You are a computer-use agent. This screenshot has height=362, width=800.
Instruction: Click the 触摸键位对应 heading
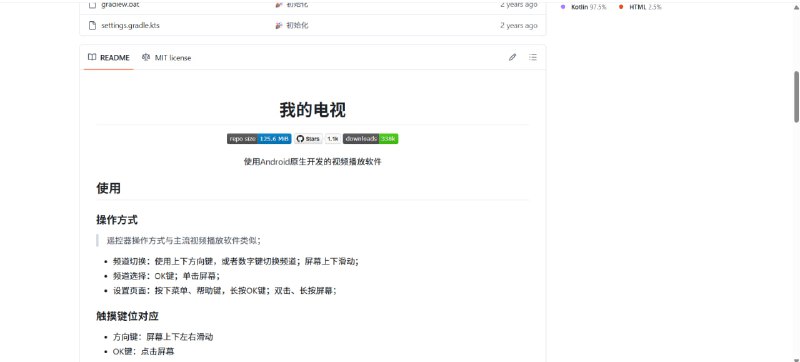127,316
